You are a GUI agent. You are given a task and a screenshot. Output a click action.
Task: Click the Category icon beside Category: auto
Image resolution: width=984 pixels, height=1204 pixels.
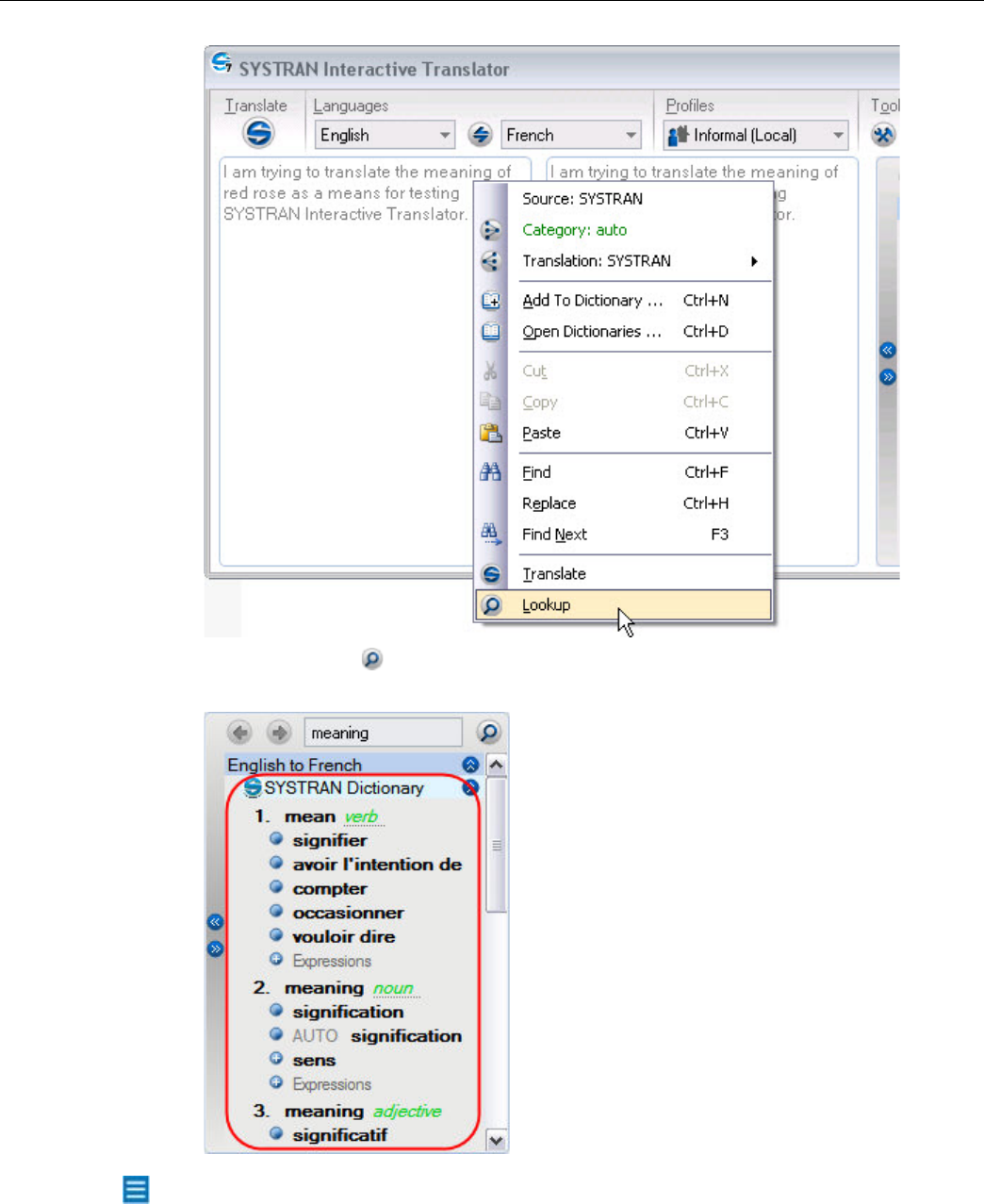point(491,230)
